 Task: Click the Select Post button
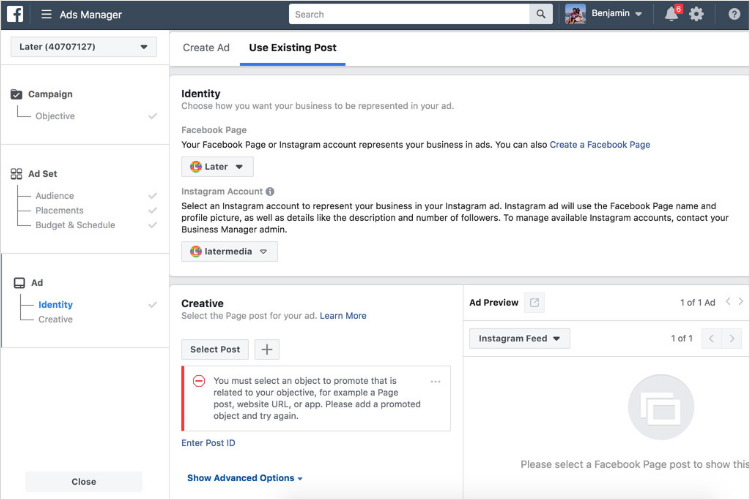pos(215,349)
